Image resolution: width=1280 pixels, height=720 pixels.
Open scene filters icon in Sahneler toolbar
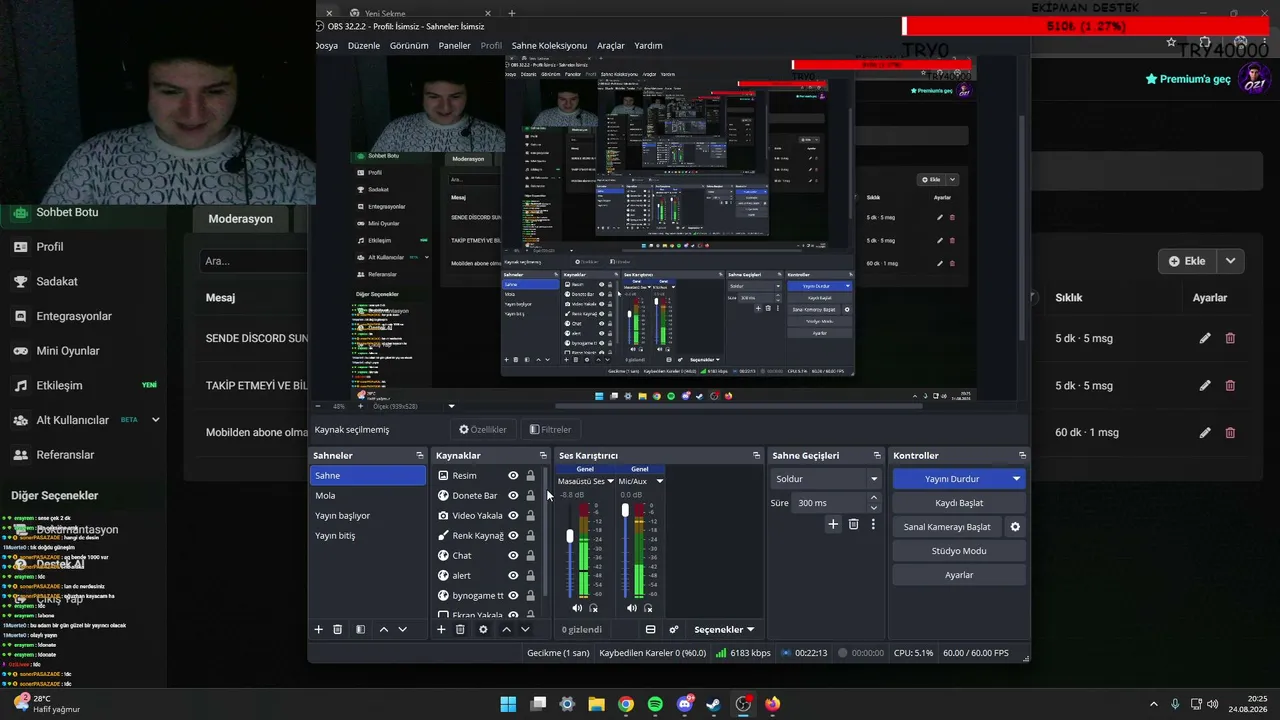[x=360, y=629]
